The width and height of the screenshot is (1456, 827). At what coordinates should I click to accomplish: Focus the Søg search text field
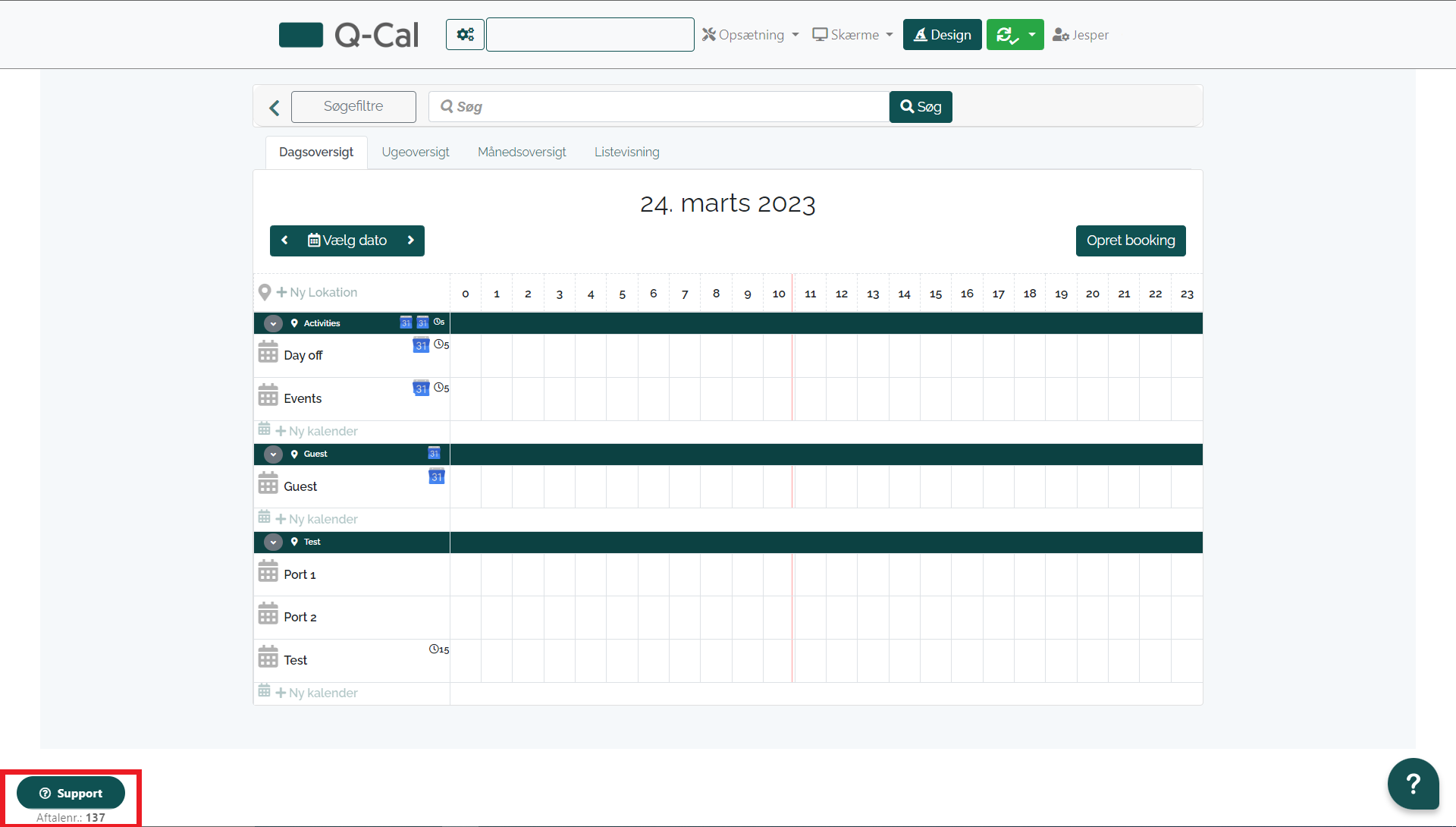click(x=659, y=107)
